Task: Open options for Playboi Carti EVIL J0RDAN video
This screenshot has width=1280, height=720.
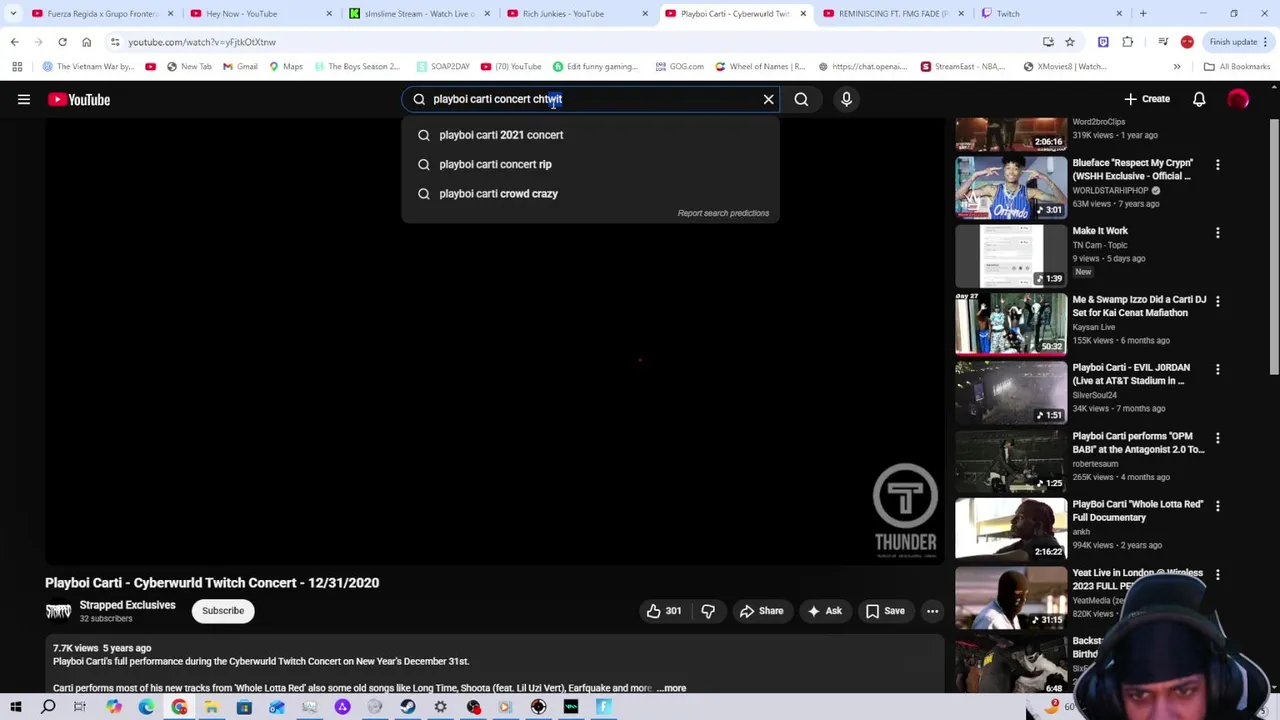Action: click(x=1217, y=369)
